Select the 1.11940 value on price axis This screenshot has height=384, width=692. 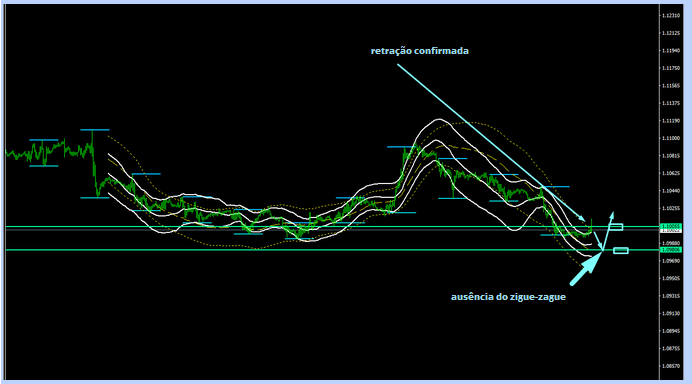[x=671, y=51]
